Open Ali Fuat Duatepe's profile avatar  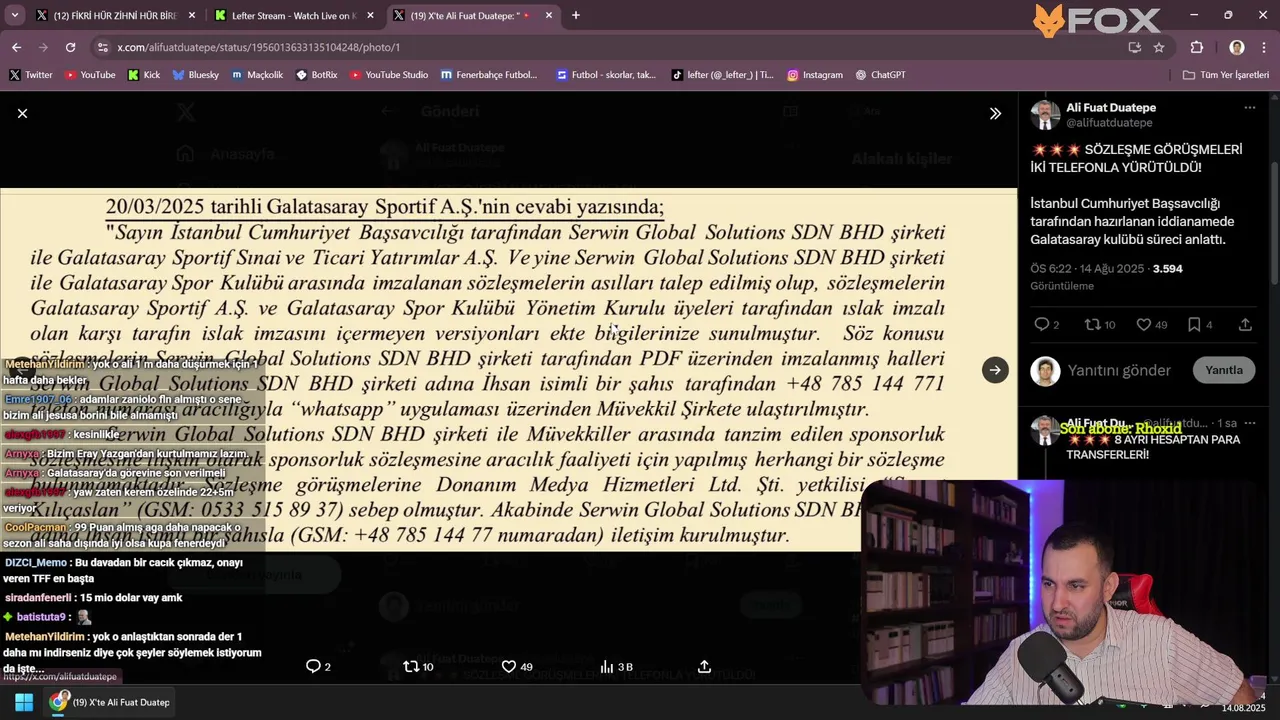pos(1045,115)
